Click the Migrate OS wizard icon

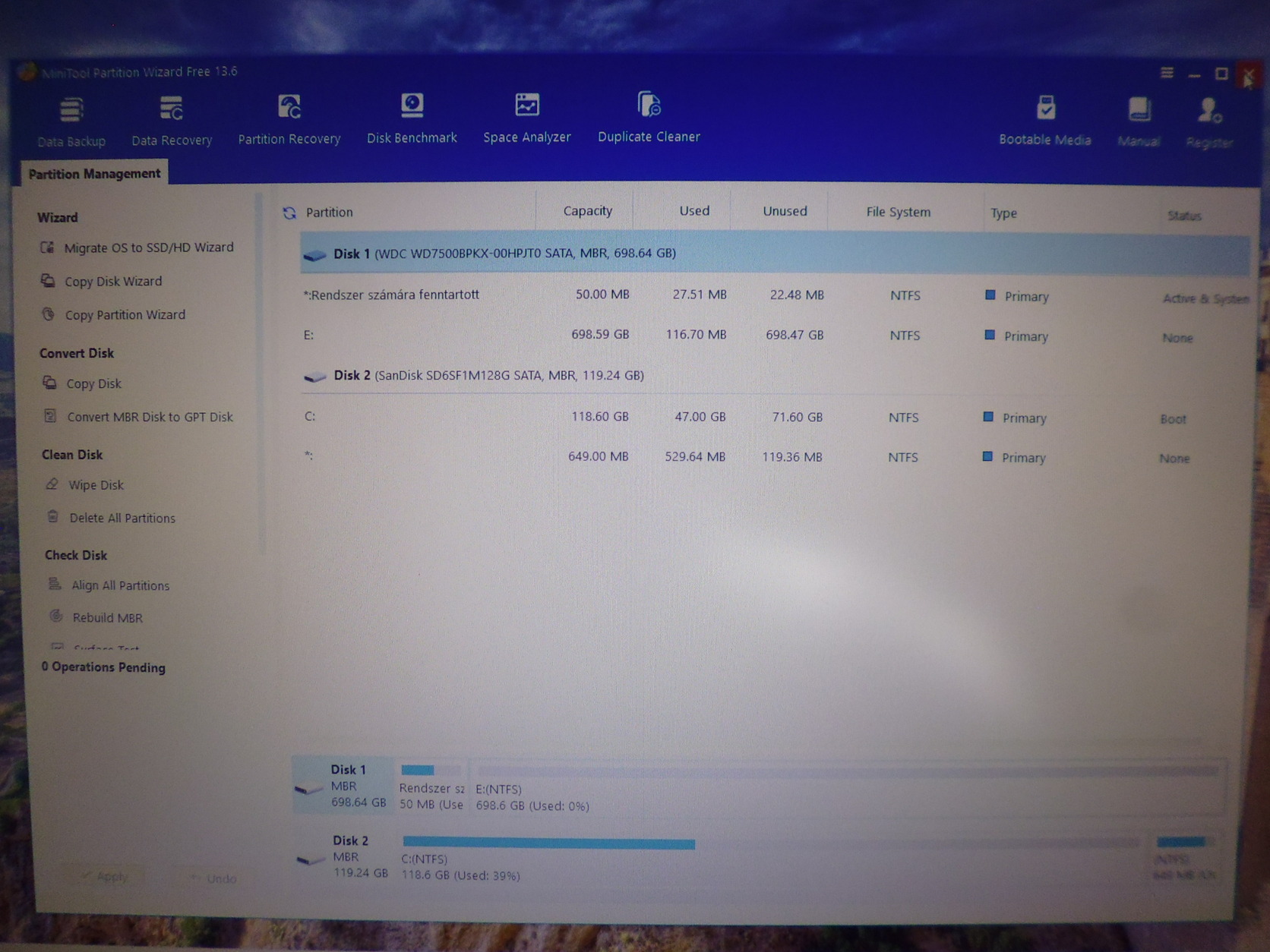click(47, 247)
